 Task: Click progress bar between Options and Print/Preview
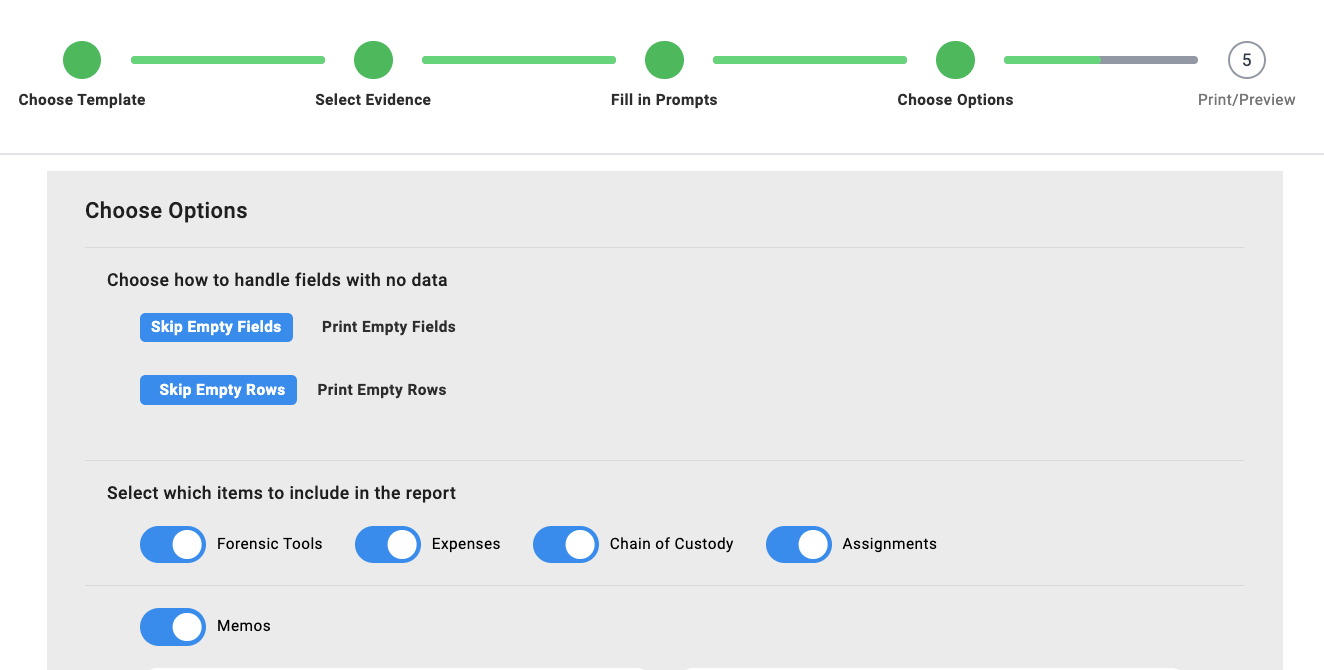(x=1101, y=60)
